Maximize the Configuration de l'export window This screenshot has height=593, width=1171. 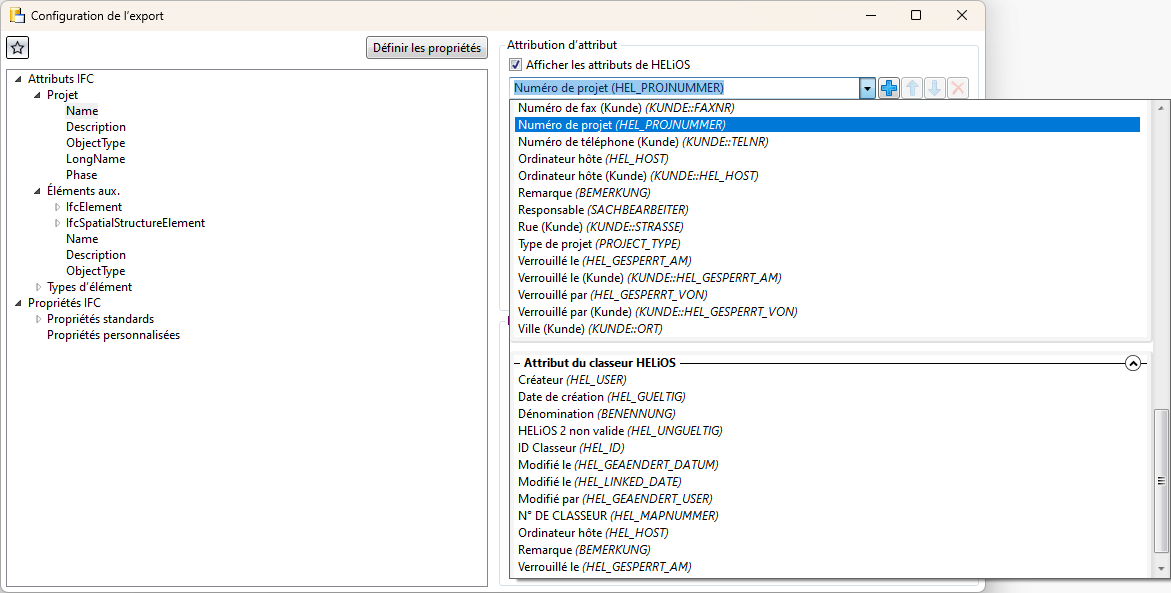(916, 15)
